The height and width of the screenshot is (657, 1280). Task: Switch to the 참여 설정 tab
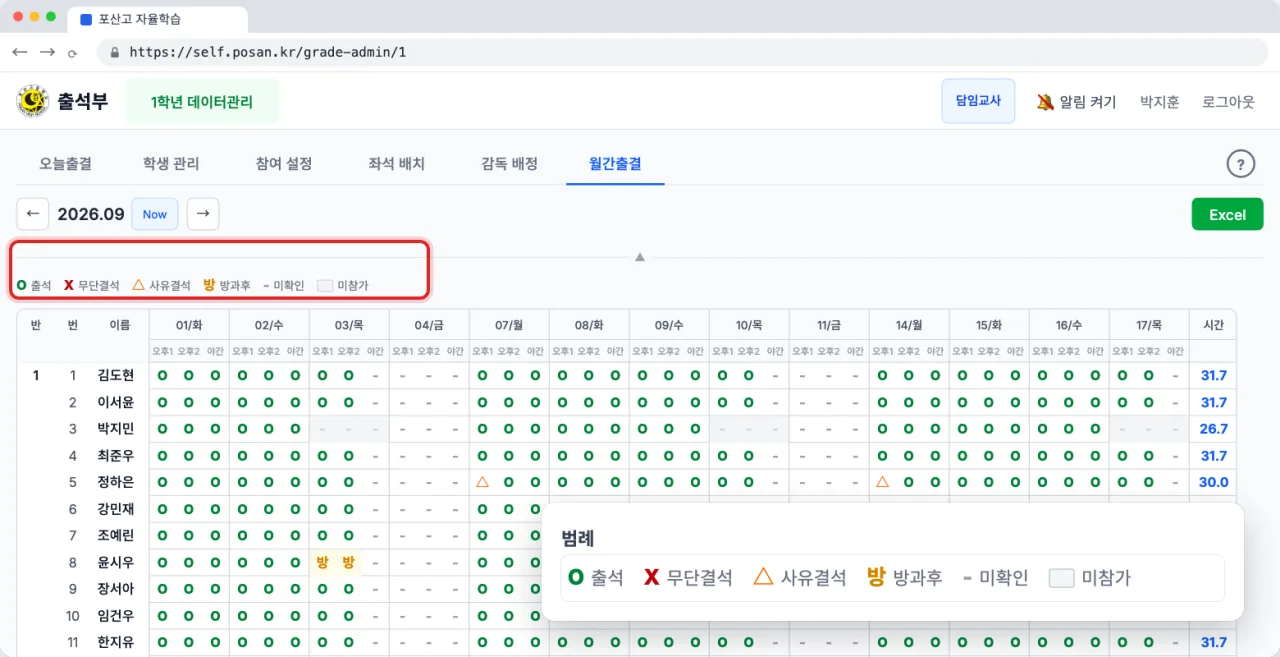click(x=284, y=164)
